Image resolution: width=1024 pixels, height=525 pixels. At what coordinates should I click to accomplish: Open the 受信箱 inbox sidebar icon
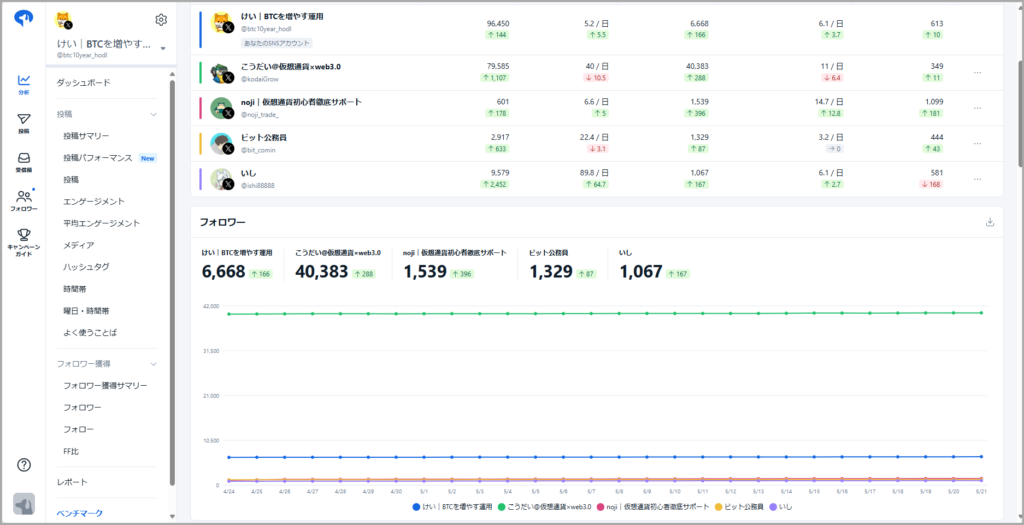tap(24, 162)
